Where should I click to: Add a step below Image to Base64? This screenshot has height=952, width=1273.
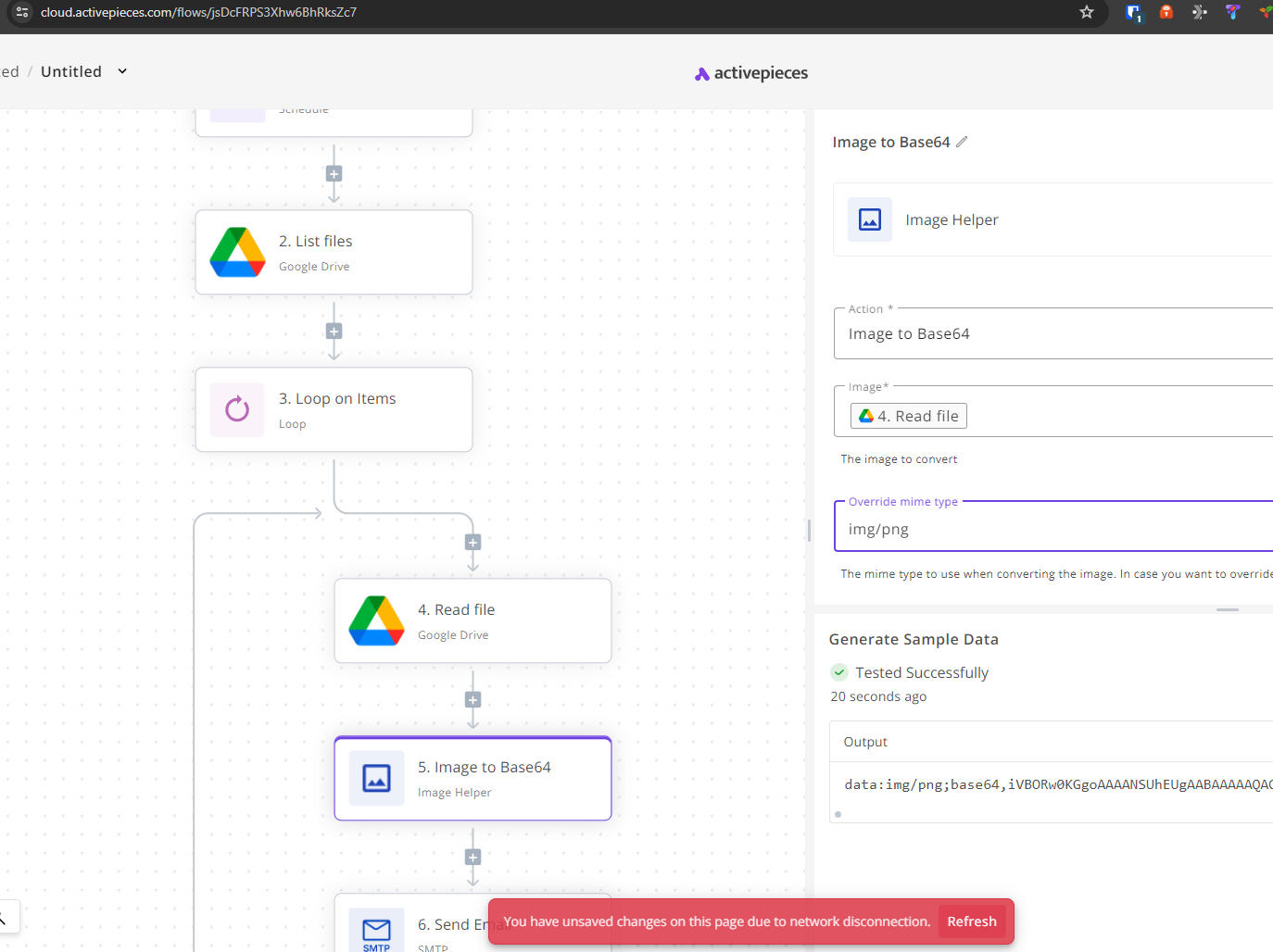click(x=473, y=858)
